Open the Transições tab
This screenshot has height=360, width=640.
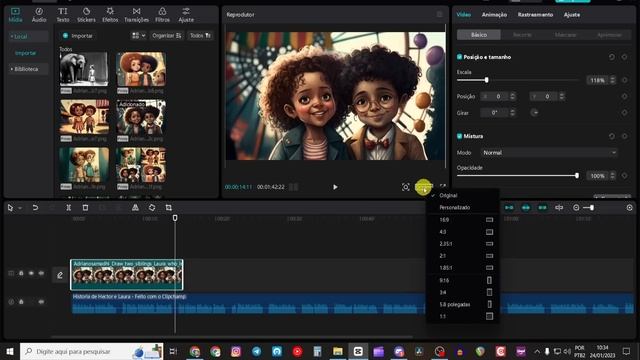pyautogui.click(x=136, y=15)
